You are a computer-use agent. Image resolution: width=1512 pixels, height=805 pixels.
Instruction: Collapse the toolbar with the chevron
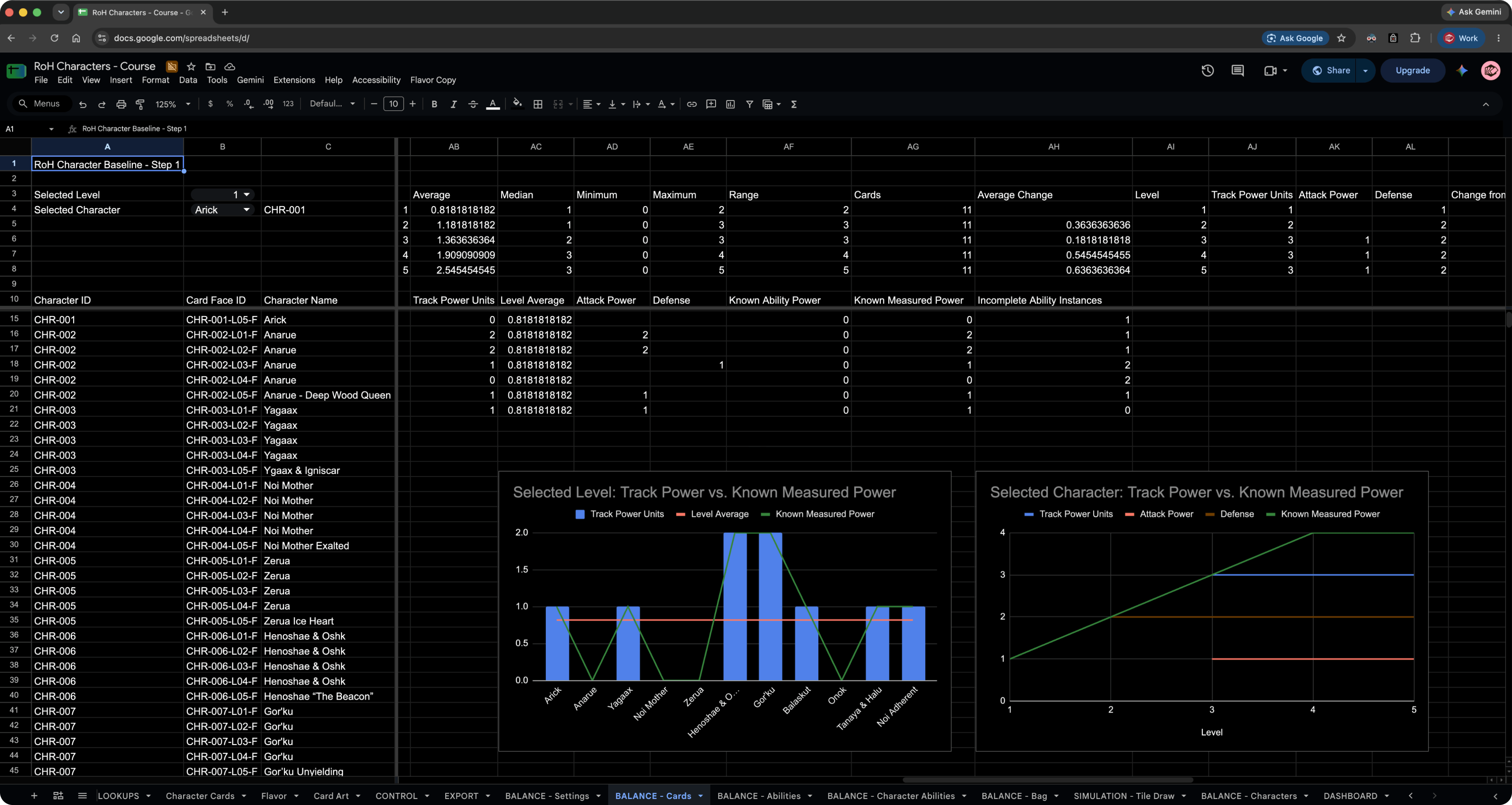coord(1486,104)
